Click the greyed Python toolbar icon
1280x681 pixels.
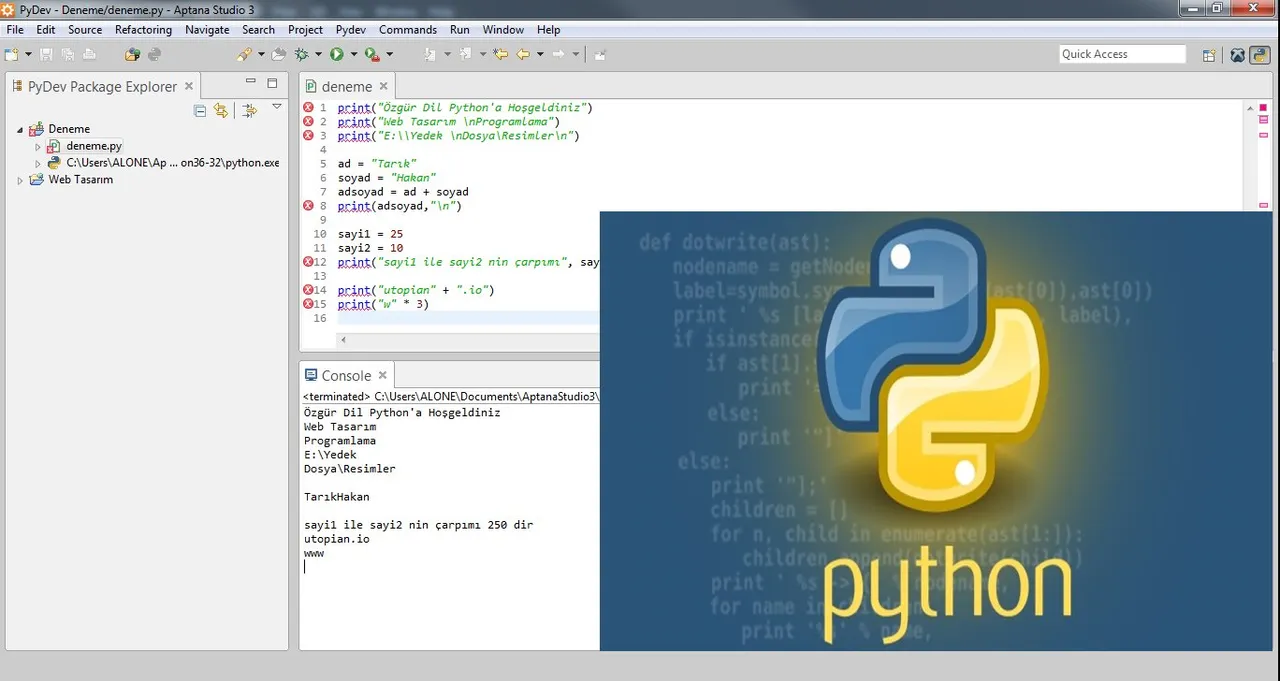click(153, 54)
